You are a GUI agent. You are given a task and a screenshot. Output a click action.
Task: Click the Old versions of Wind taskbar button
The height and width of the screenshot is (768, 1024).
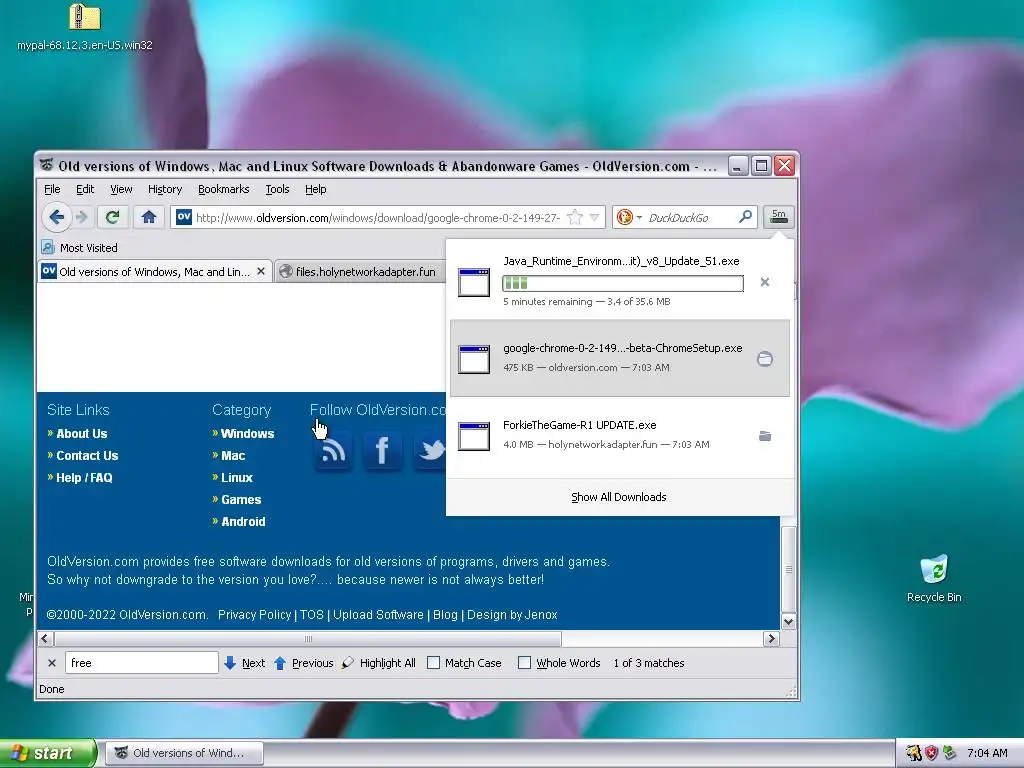pos(184,753)
